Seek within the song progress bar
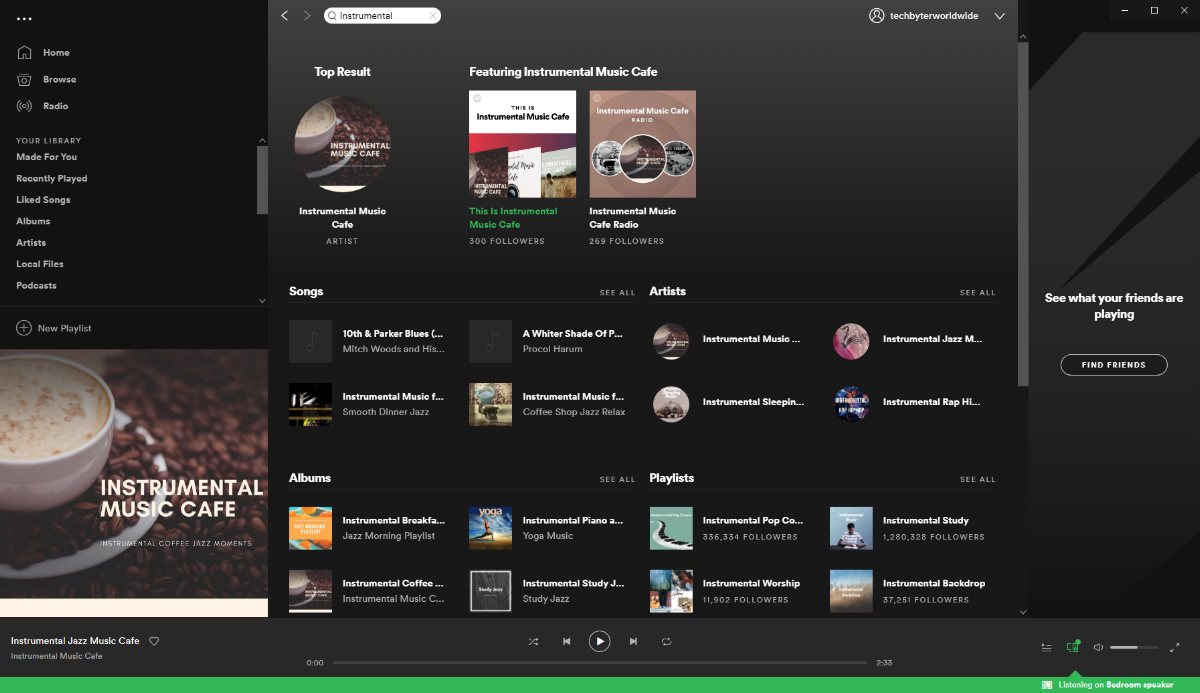This screenshot has width=1200, height=693. (x=600, y=662)
